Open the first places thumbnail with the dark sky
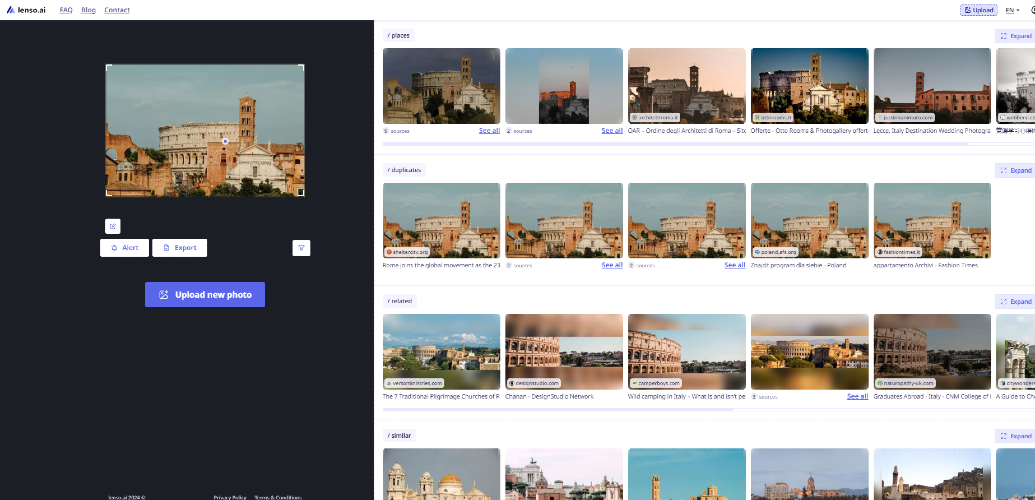1035x500 pixels. click(442, 86)
